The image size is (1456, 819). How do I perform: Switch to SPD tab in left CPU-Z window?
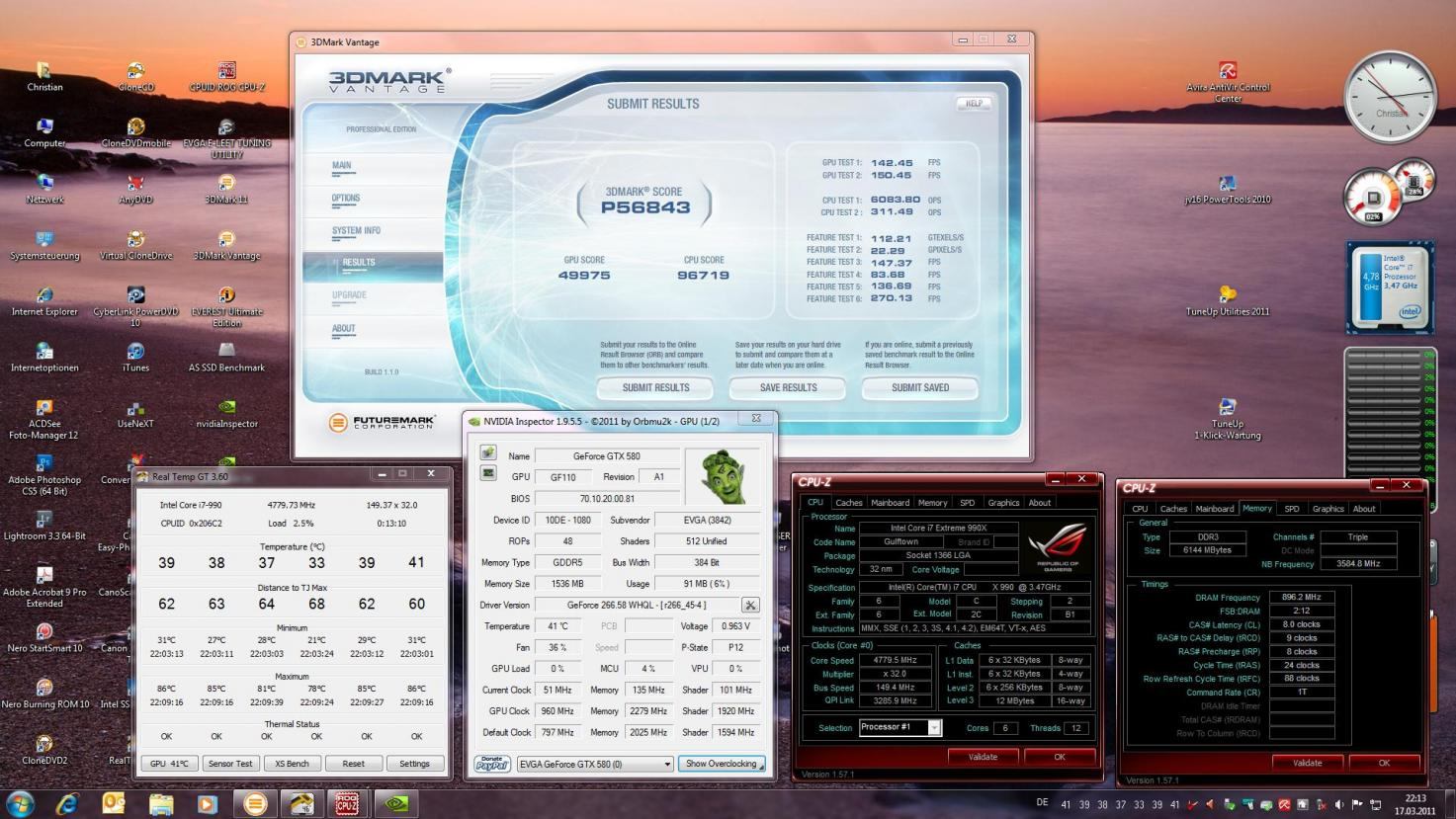click(967, 502)
